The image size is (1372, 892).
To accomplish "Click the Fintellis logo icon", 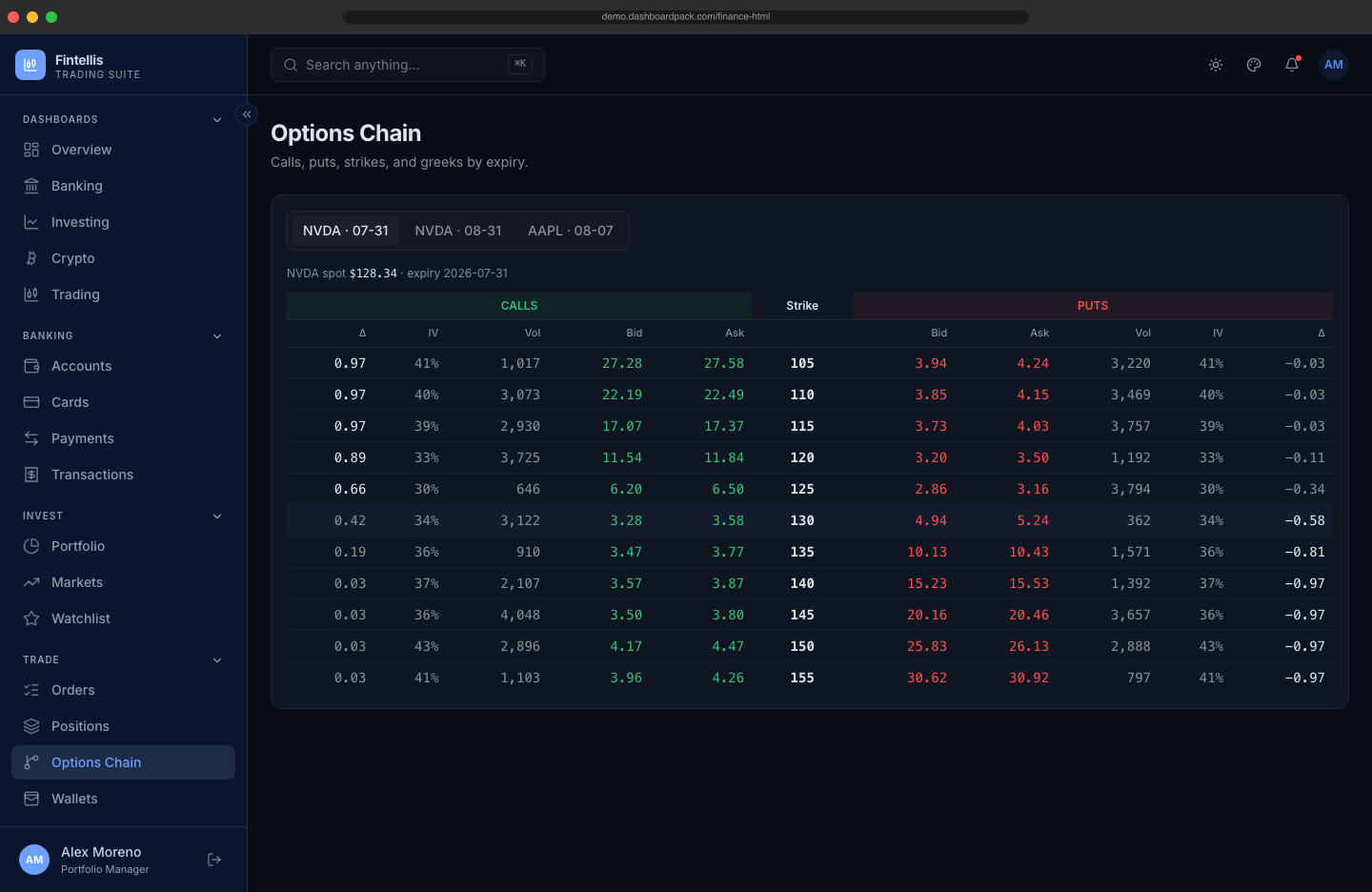I will tap(30, 65).
